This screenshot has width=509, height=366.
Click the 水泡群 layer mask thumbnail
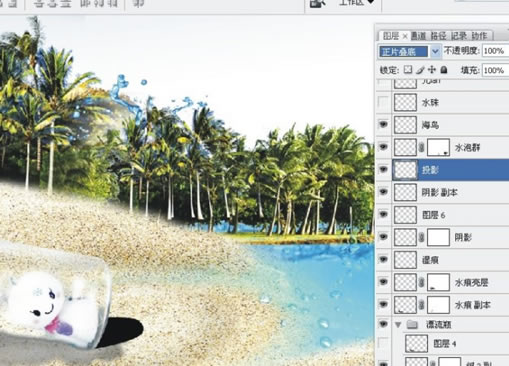click(438, 147)
